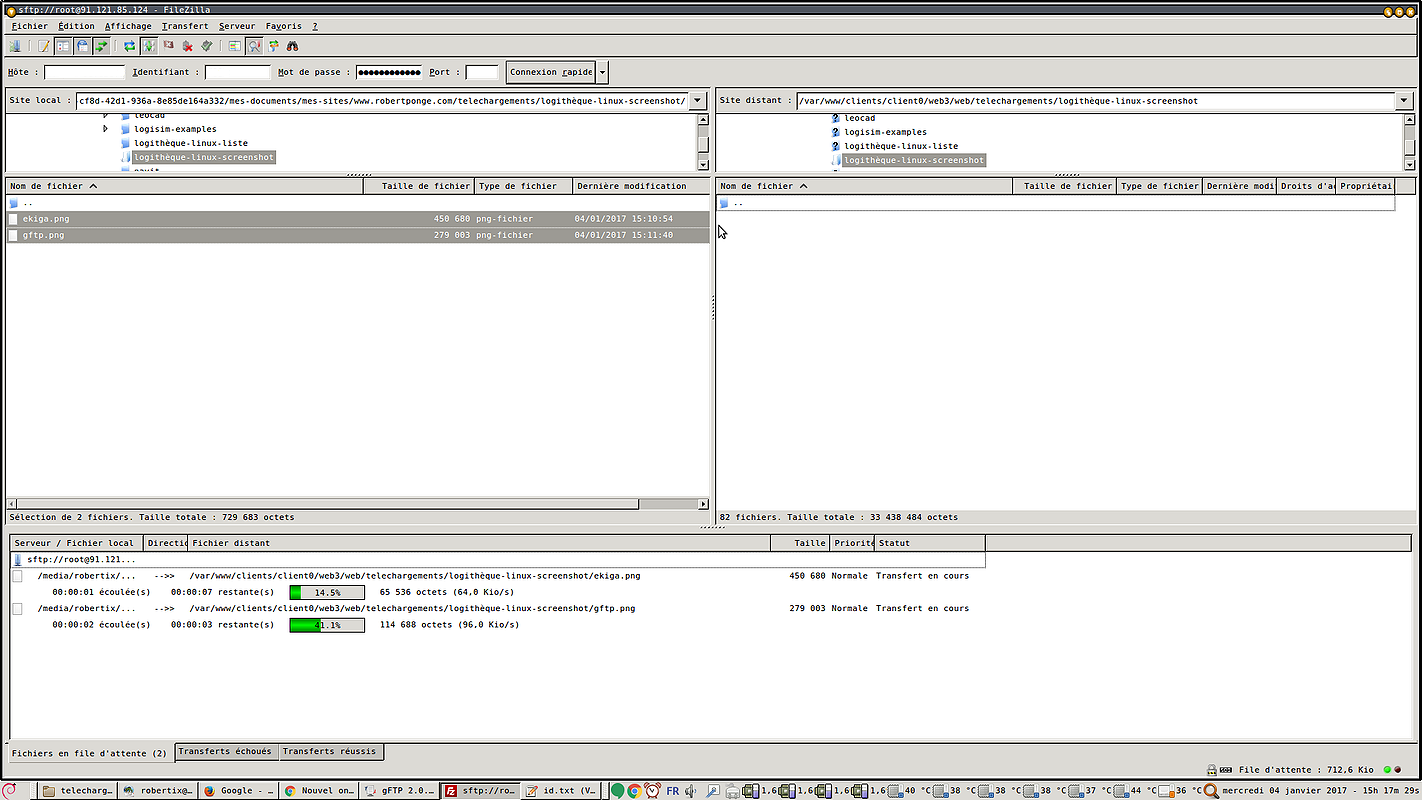The width and height of the screenshot is (1422, 800).
Task: Open the Firefox Google taskbar window
Action: pyautogui.click(x=238, y=790)
